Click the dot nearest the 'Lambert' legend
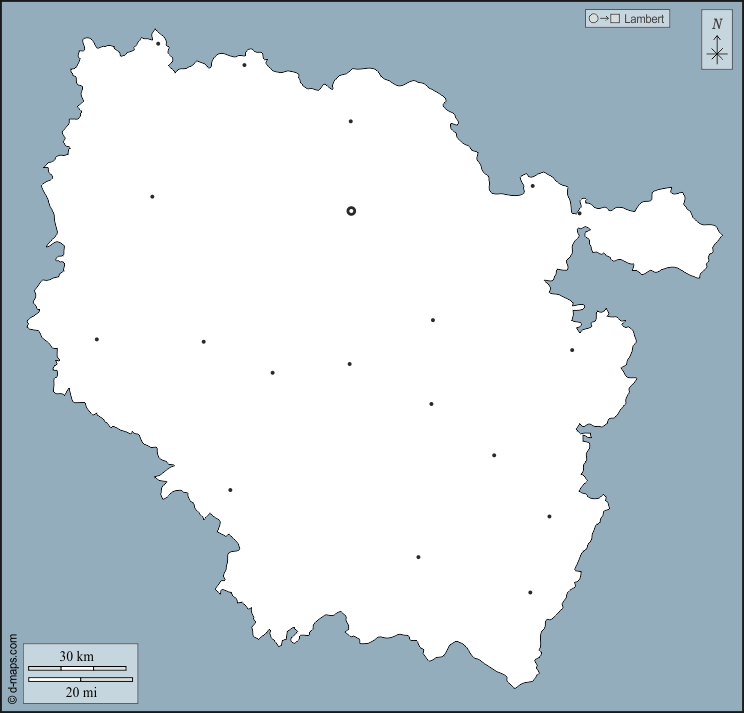Screen dimensions: 744x713 pos(532,185)
